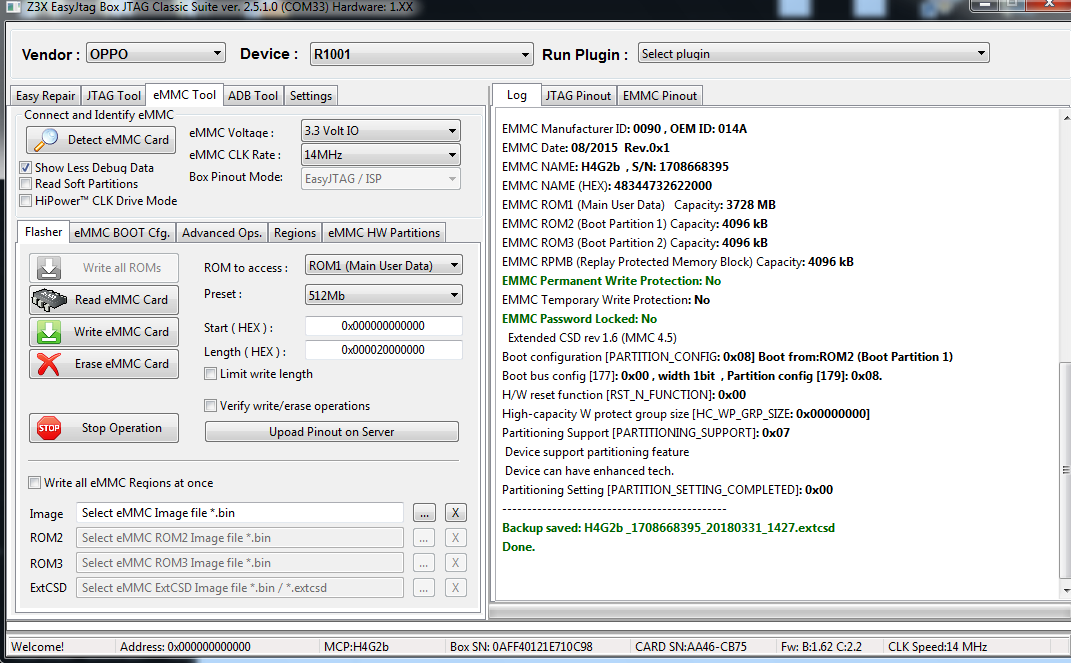The image size is (1071, 663).
Task: Click the red X icon on Erase eMMC Card
Action: [x=48, y=364]
